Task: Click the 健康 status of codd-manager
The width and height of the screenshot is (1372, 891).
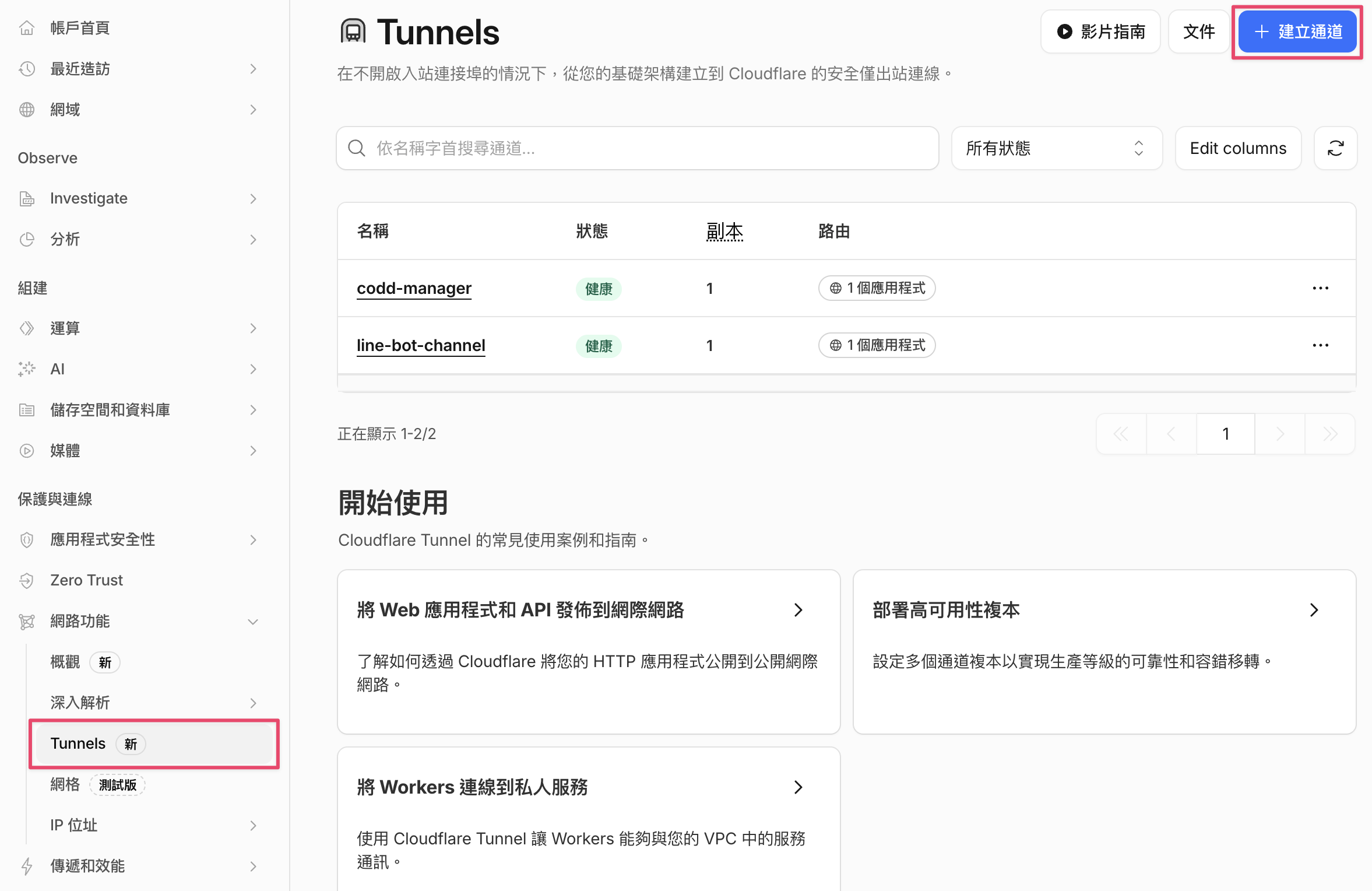Action: pos(599,289)
